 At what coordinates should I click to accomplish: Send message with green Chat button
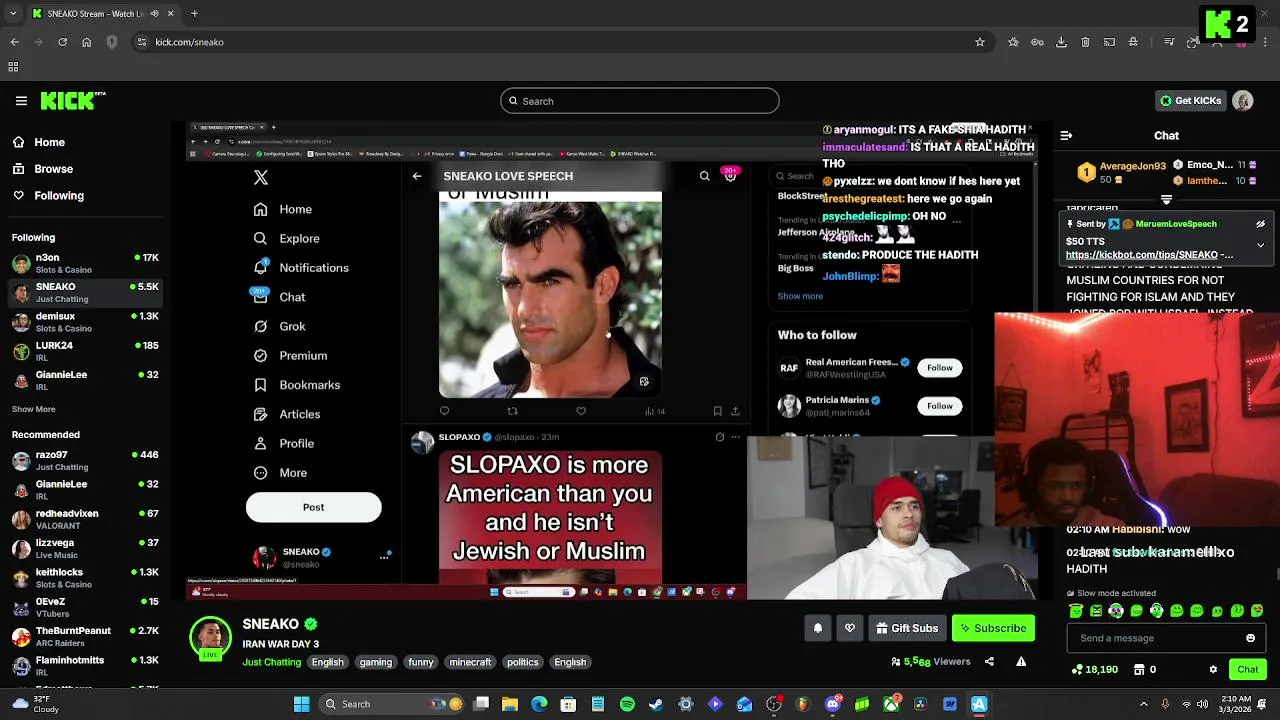point(1248,669)
